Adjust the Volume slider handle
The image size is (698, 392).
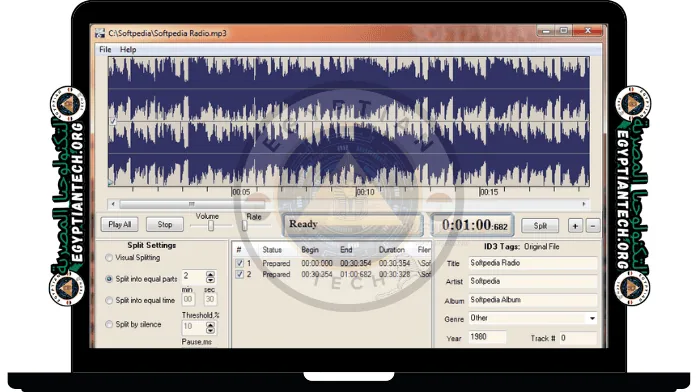pyautogui.click(x=211, y=226)
